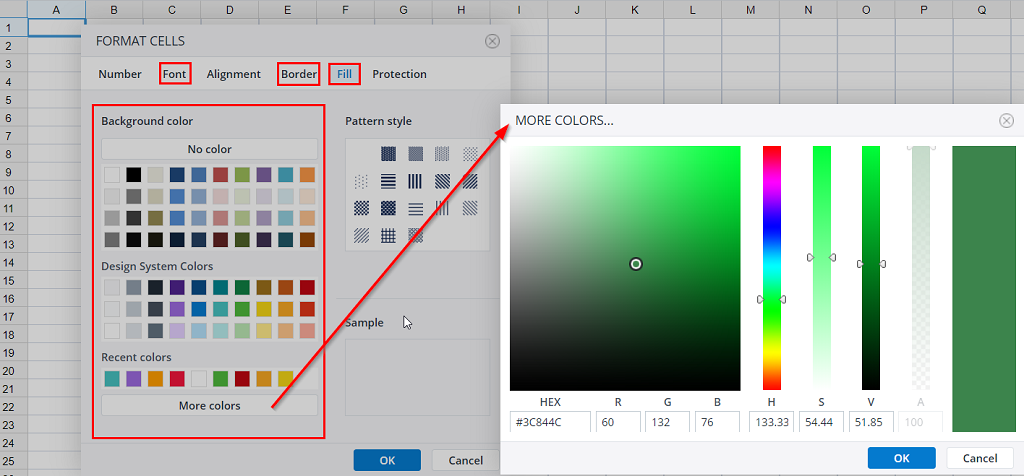Select the thick horizontal stripes pattern style

click(x=388, y=182)
